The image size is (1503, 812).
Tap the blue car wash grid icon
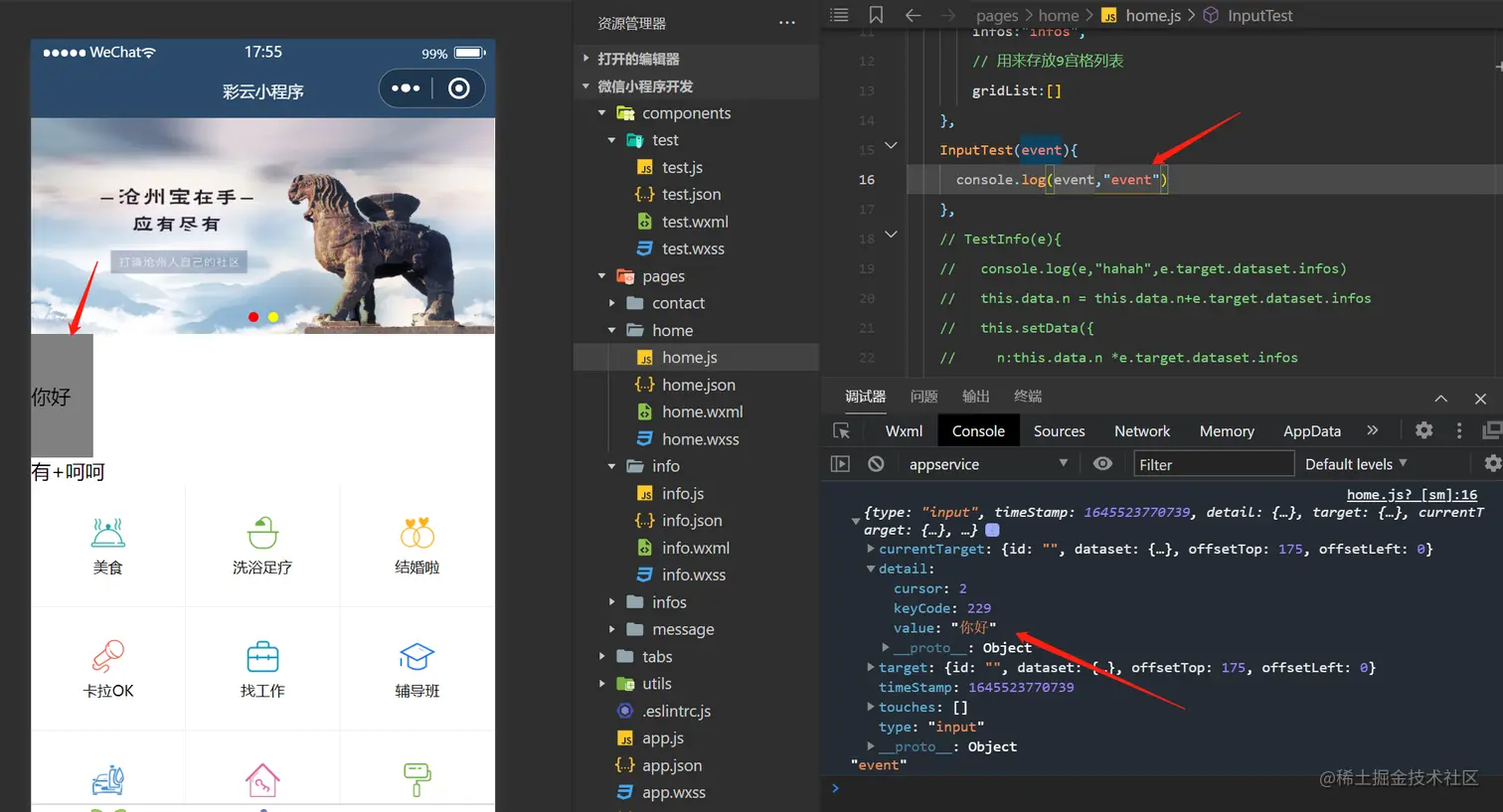107,780
